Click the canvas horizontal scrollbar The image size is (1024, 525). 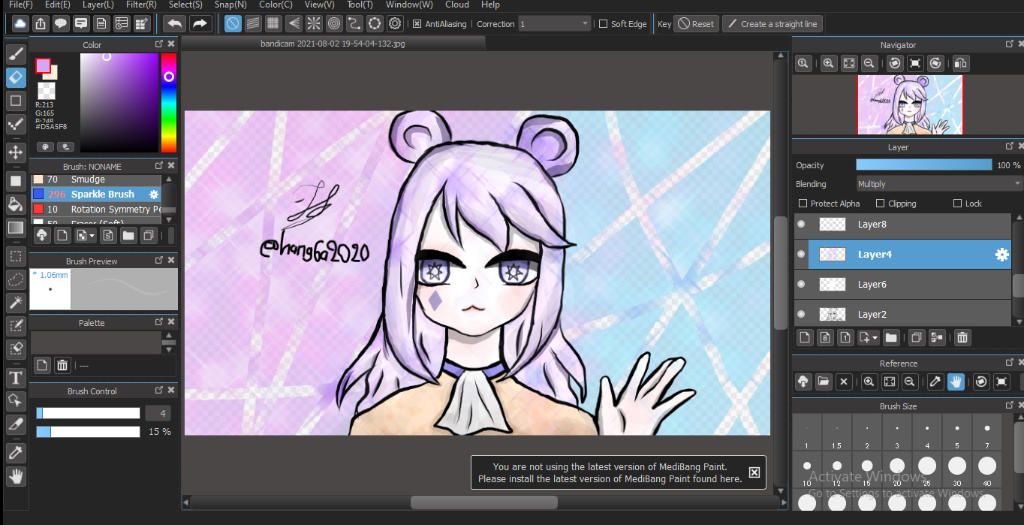pos(484,502)
